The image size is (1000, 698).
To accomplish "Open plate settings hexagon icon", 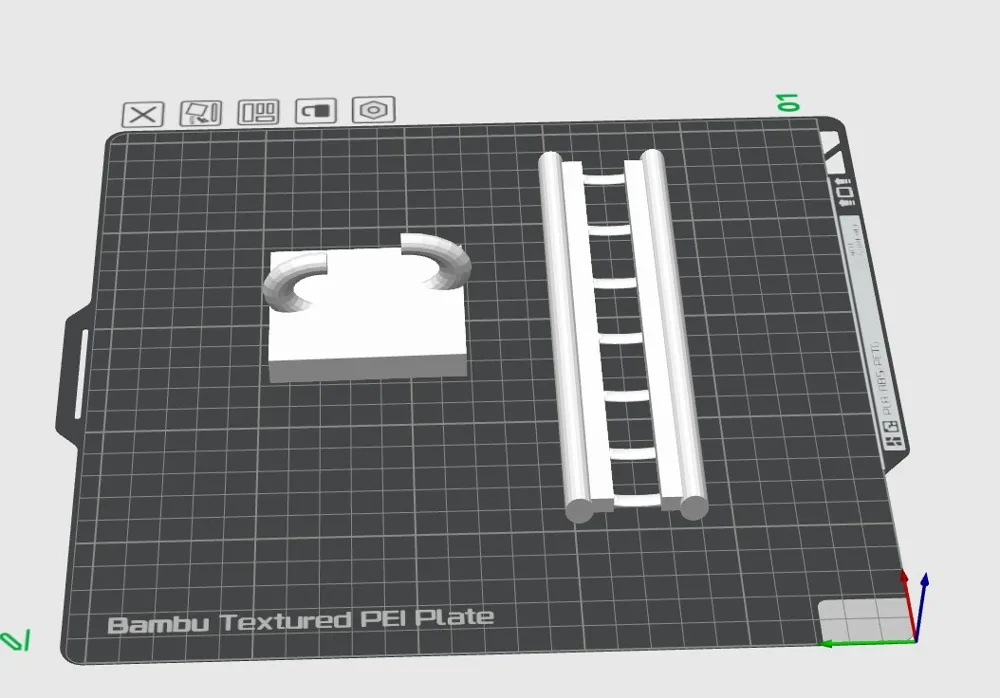I will click(374, 110).
